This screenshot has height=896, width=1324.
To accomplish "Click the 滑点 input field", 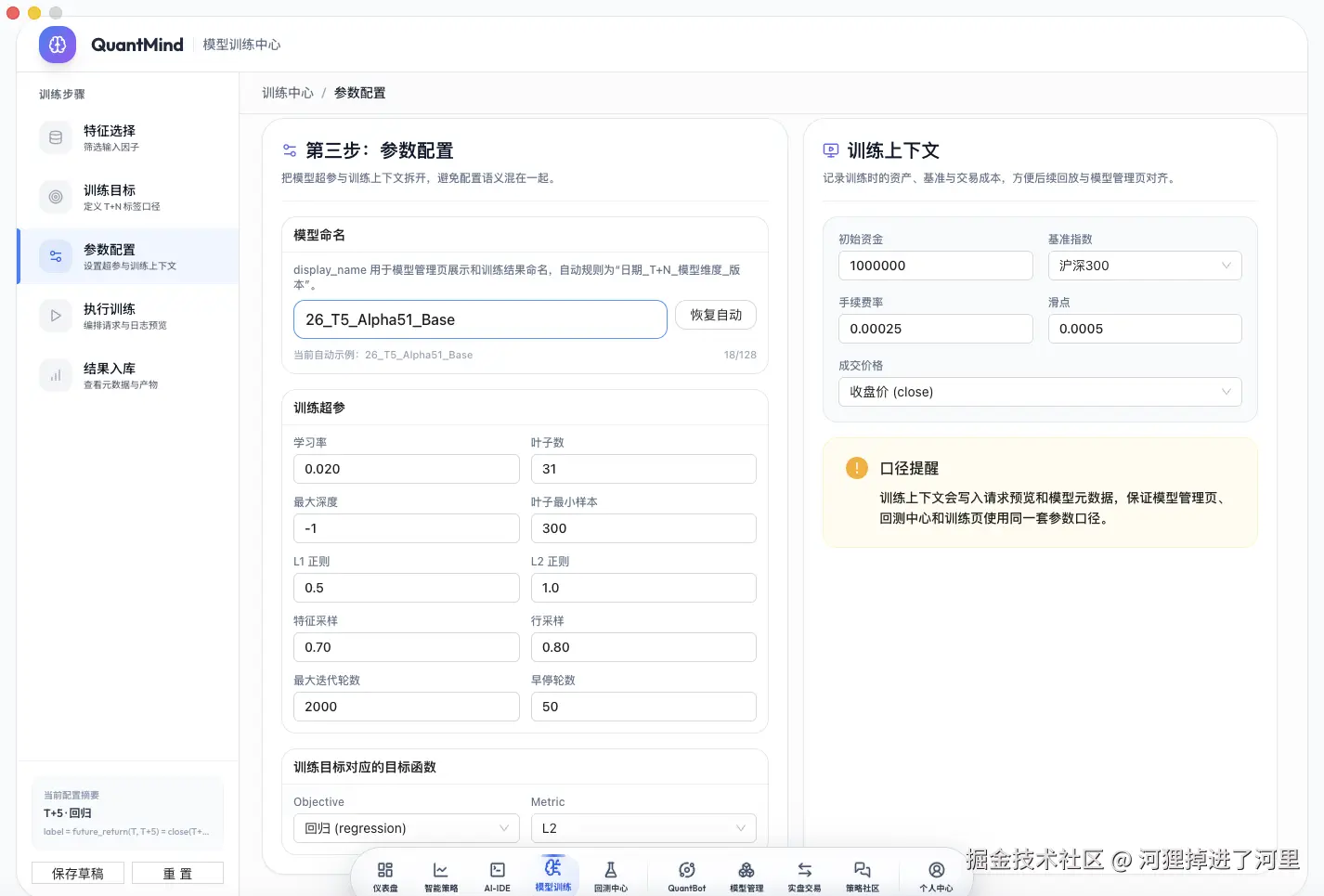I will (x=1145, y=329).
